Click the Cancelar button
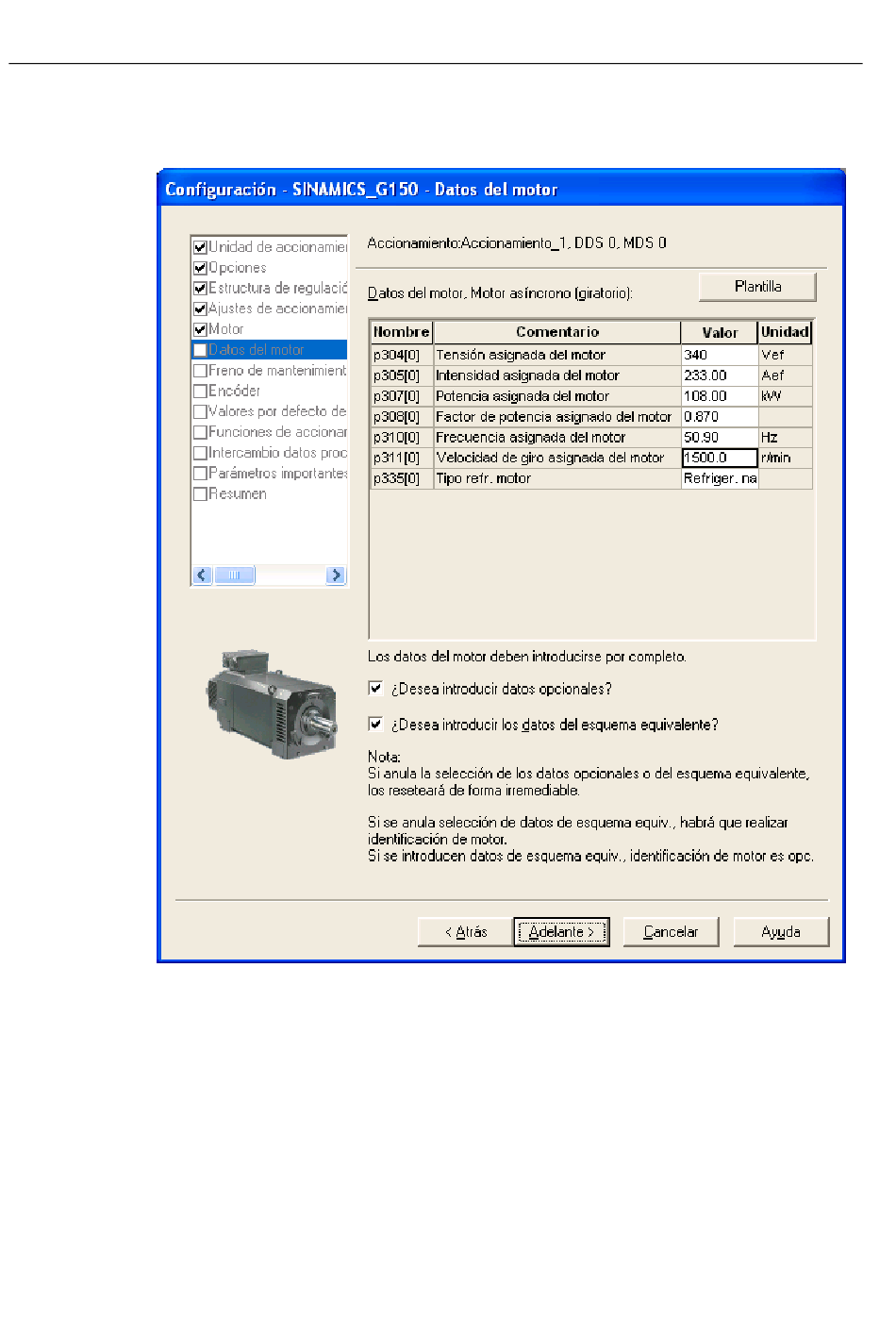 [671, 932]
